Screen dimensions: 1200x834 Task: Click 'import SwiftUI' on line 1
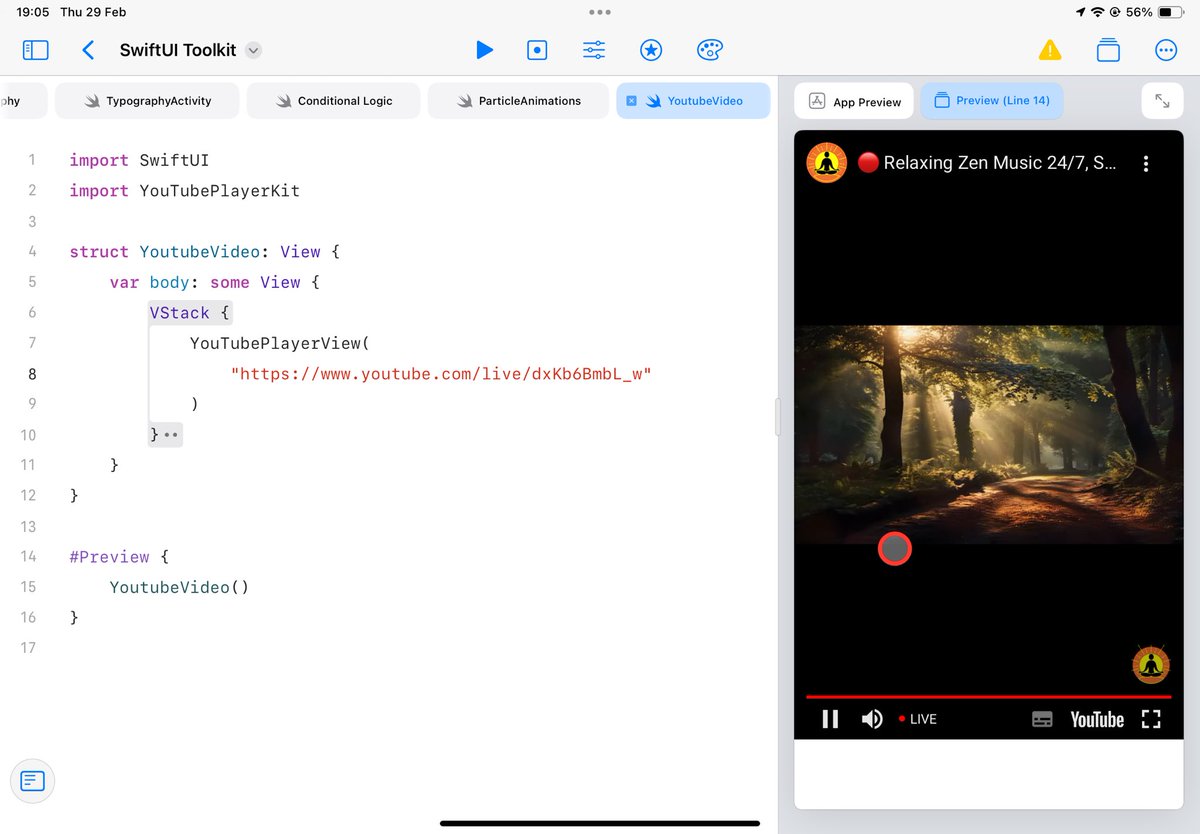[139, 160]
